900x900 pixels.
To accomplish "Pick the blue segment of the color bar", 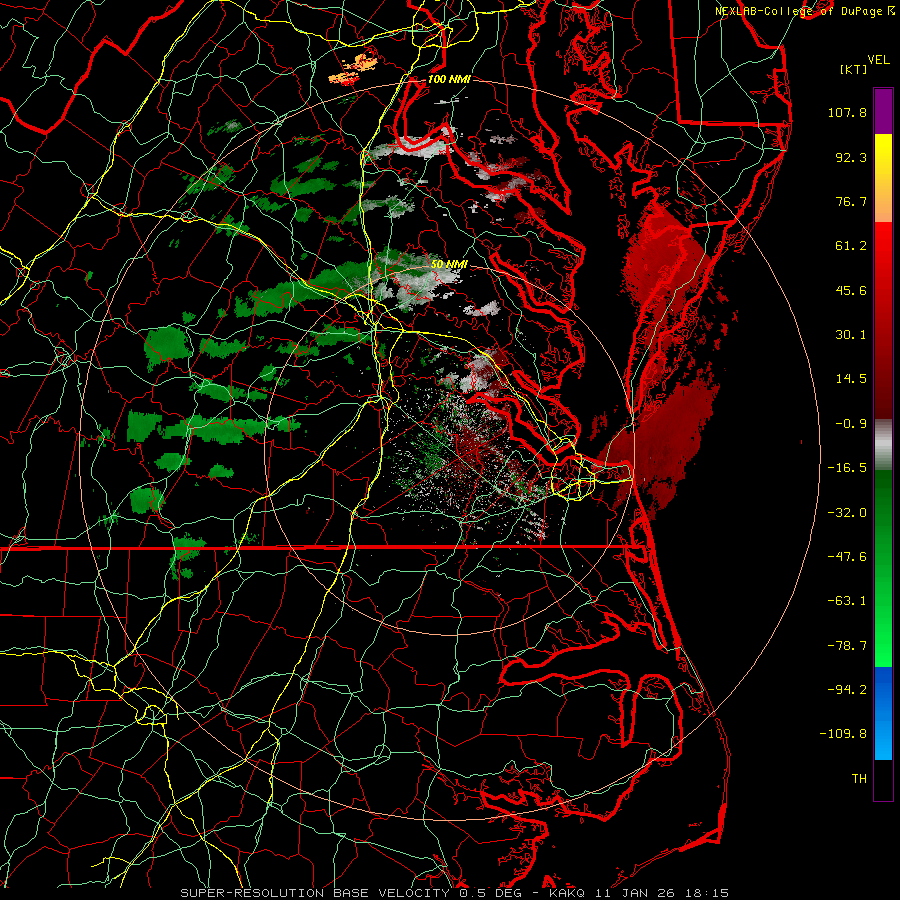I will point(883,713).
